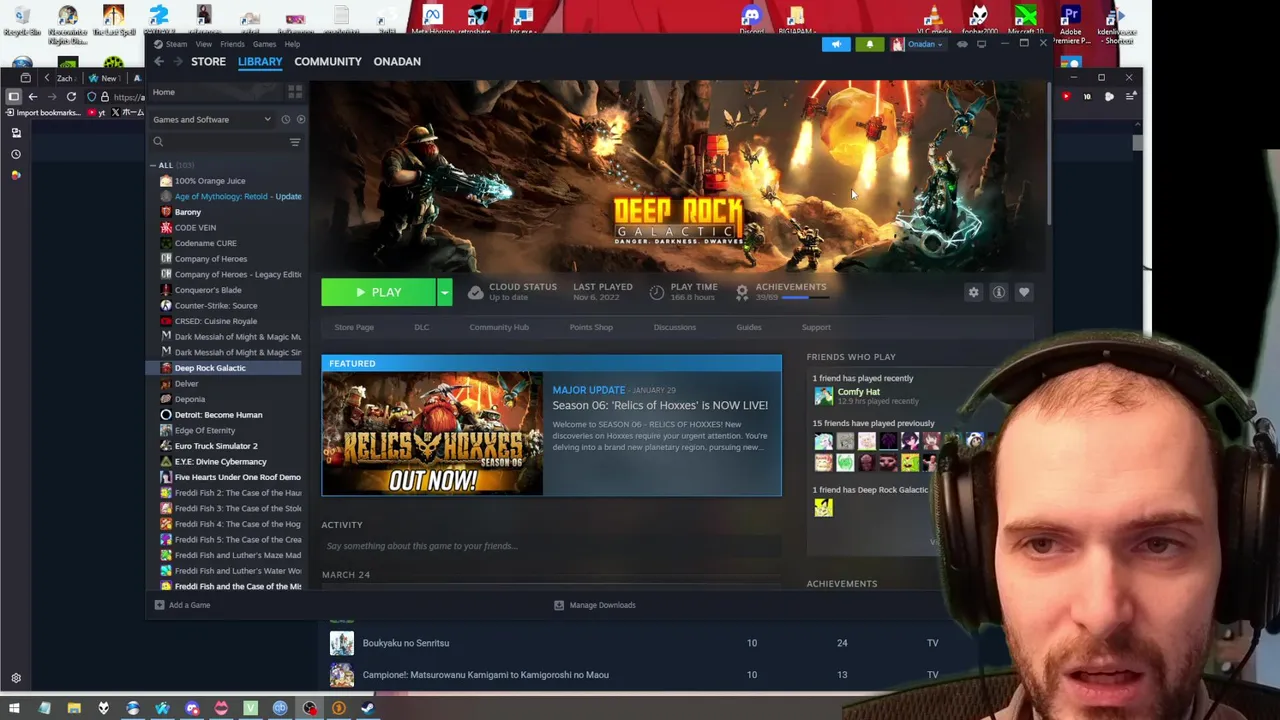This screenshot has width=1280, height=720.
Task: Open the Add a Game plus
Action: (x=159, y=605)
